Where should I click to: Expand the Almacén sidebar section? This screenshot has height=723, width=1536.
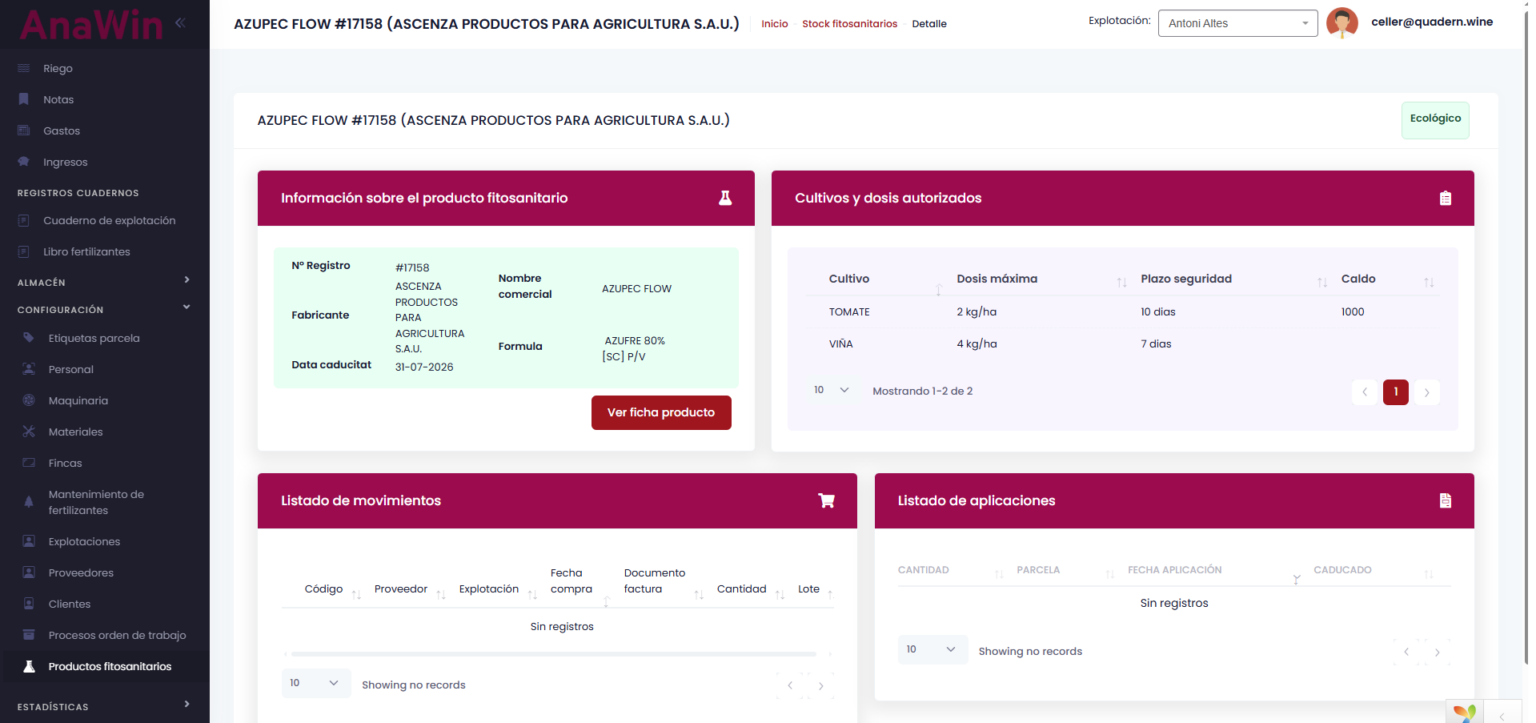coord(186,282)
